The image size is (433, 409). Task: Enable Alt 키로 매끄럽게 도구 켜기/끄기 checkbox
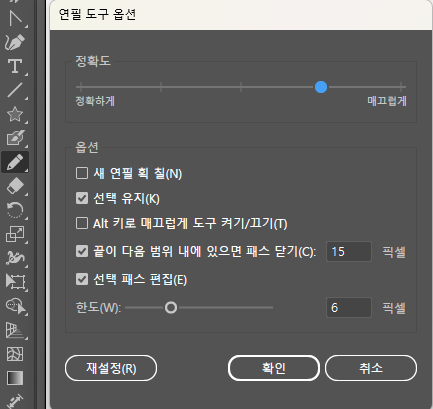82,223
